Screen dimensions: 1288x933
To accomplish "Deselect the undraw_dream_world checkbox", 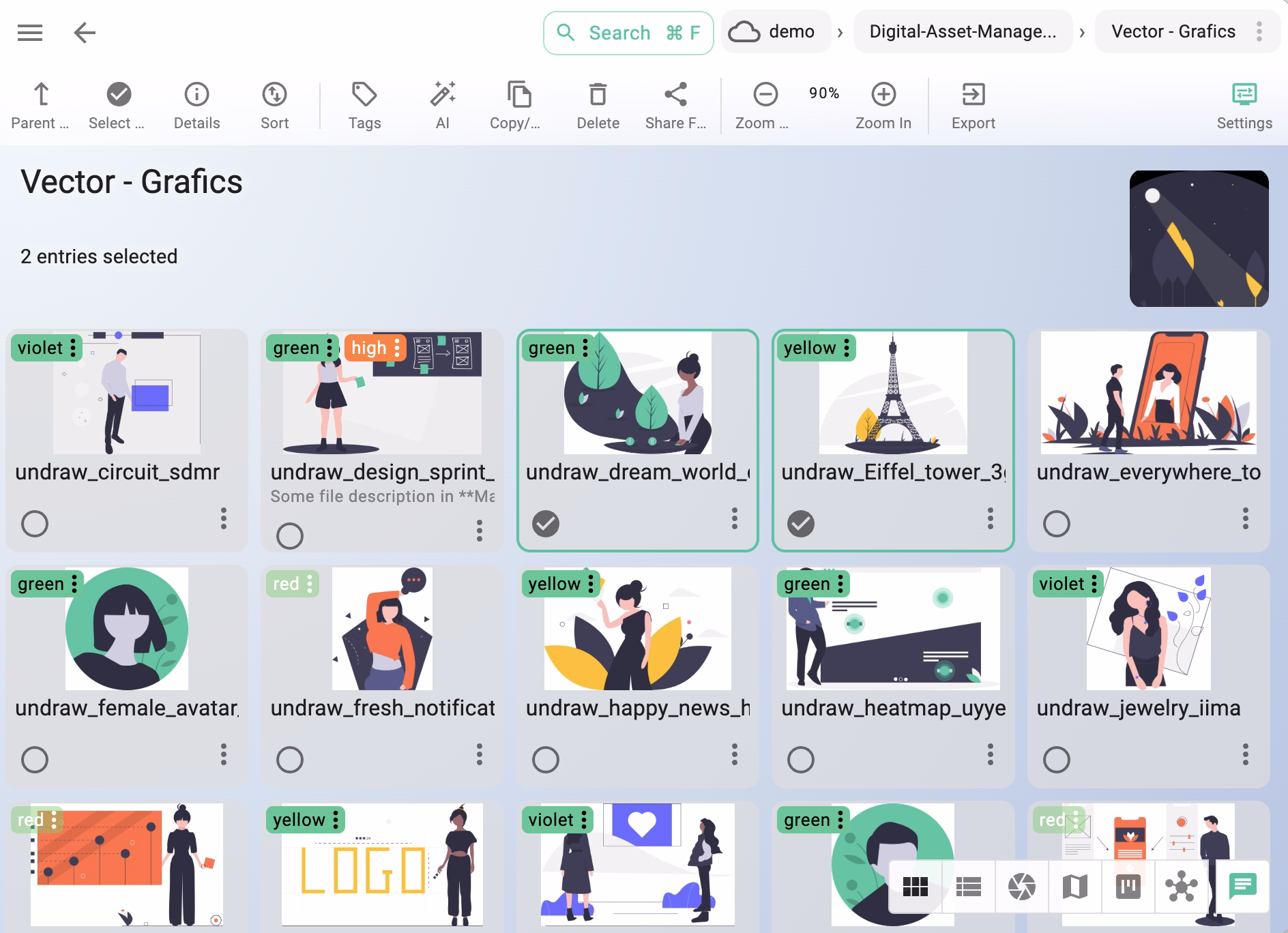I will point(545,524).
